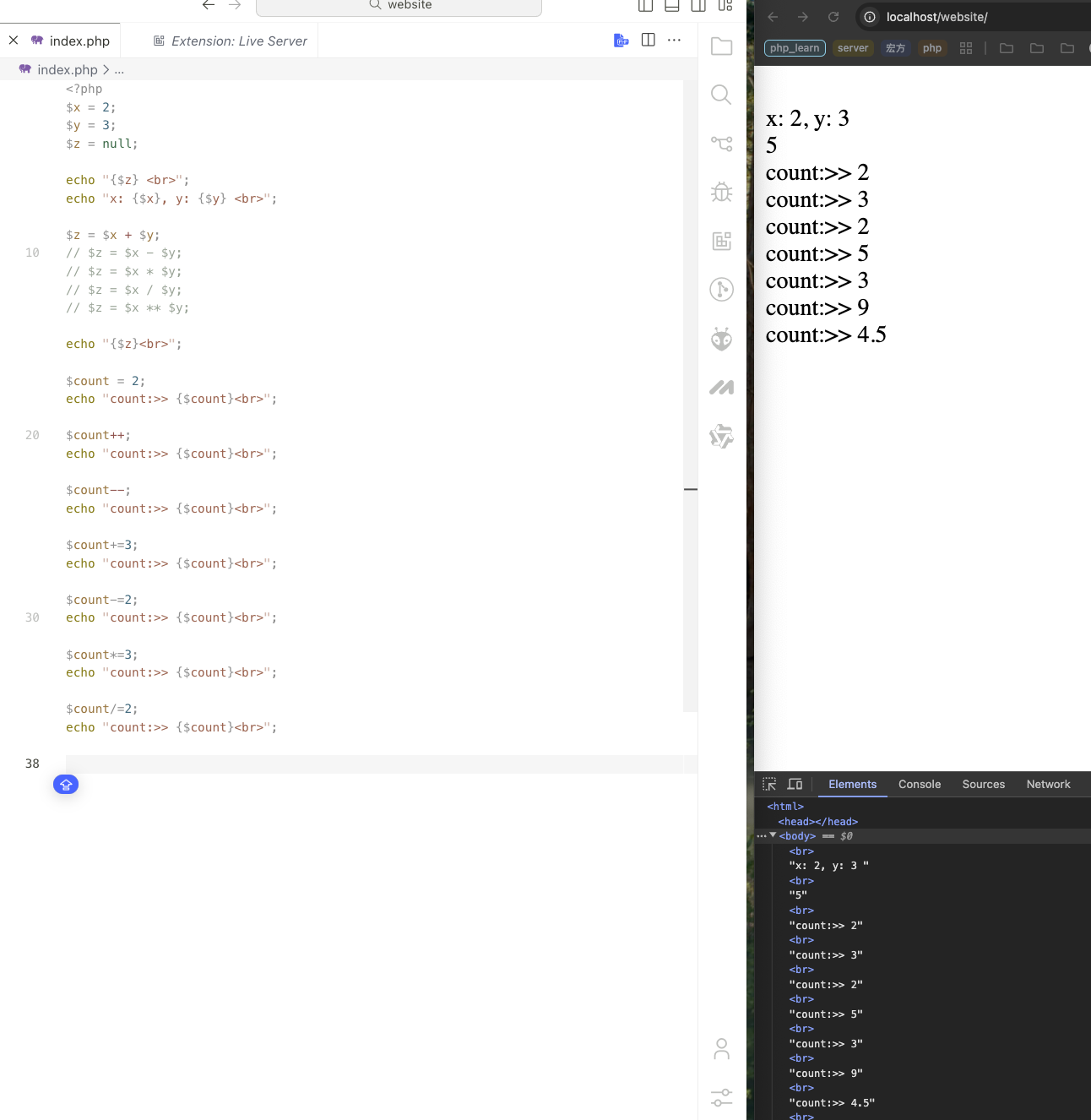Click the breadcrumb ellipsis after index.php
This screenshot has width=1091, height=1120.
coord(119,70)
